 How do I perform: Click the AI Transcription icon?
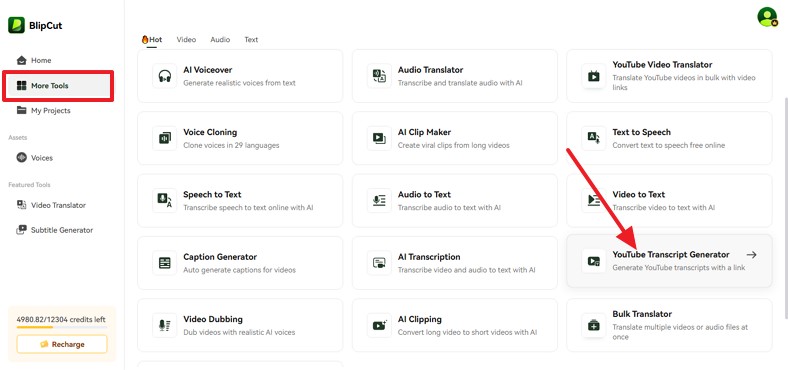tap(379, 263)
